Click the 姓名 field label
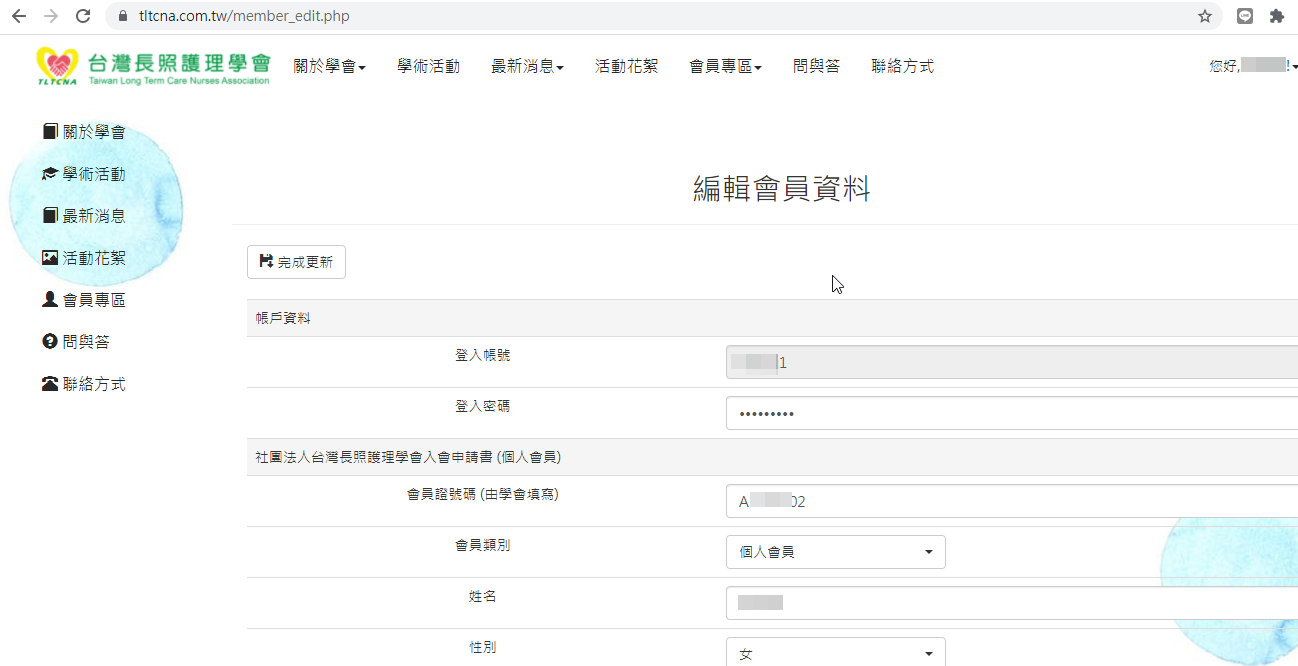The image size is (1298, 666). (x=483, y=596)
